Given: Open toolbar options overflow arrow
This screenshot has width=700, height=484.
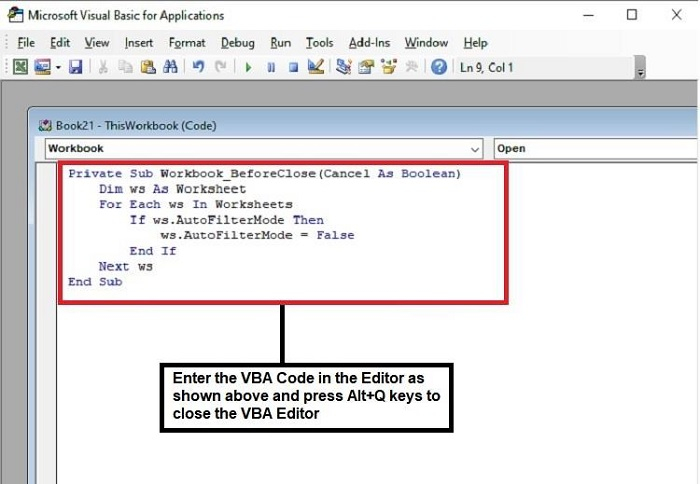Looking at the screenshot, I should click(641, 68).
